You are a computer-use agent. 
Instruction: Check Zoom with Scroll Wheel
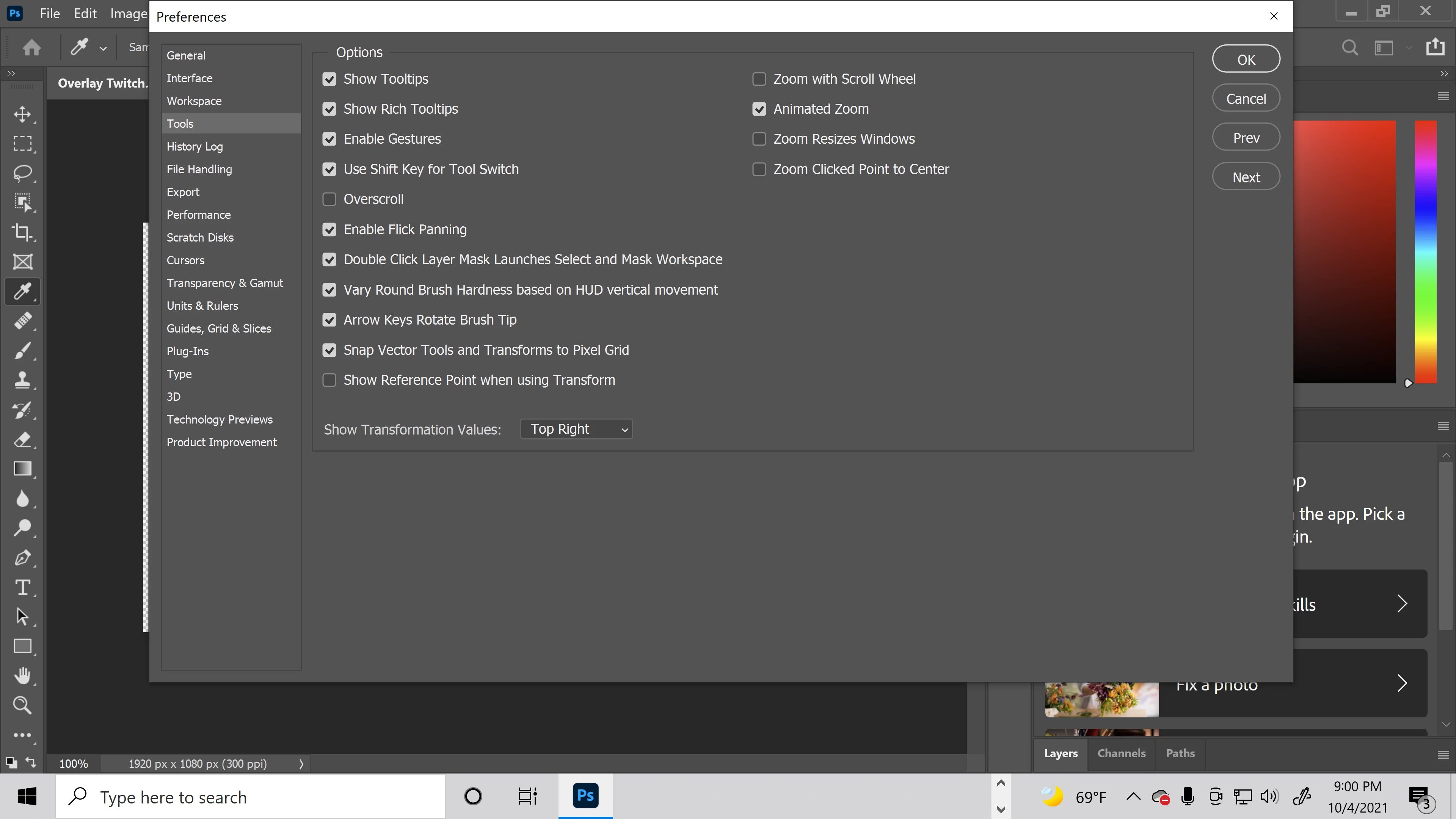pos(759,79)
